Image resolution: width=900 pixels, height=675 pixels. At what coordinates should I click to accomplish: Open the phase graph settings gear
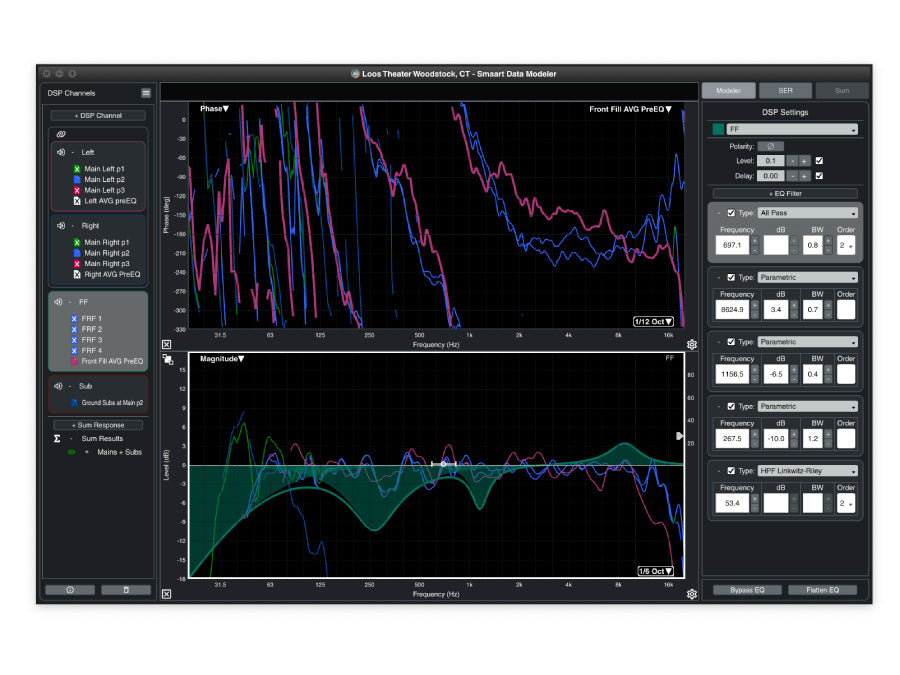tap(693, 344)
